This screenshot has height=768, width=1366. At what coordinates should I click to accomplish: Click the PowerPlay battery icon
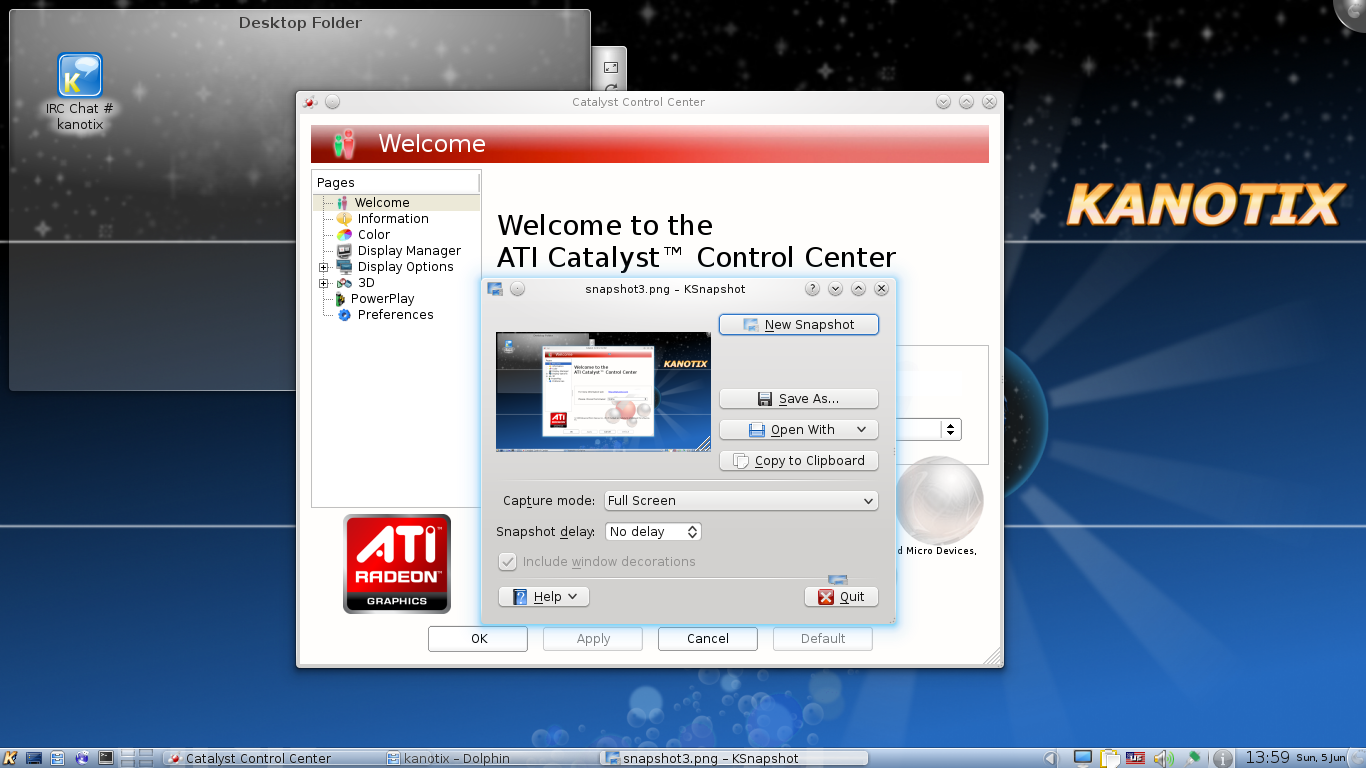click(x=340, y=299)
